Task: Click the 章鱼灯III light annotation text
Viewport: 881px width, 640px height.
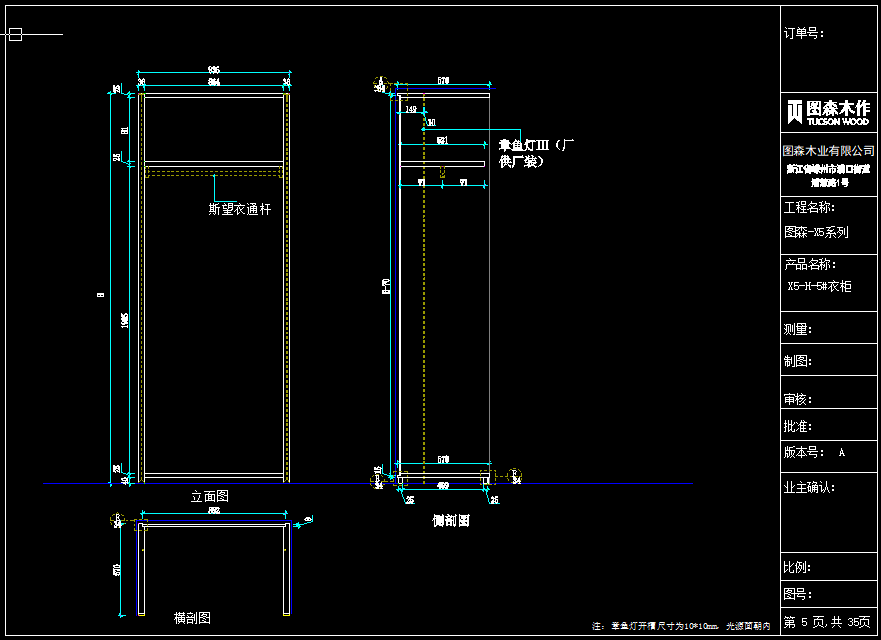Action: pyautogui.click(x=538, y=152)
